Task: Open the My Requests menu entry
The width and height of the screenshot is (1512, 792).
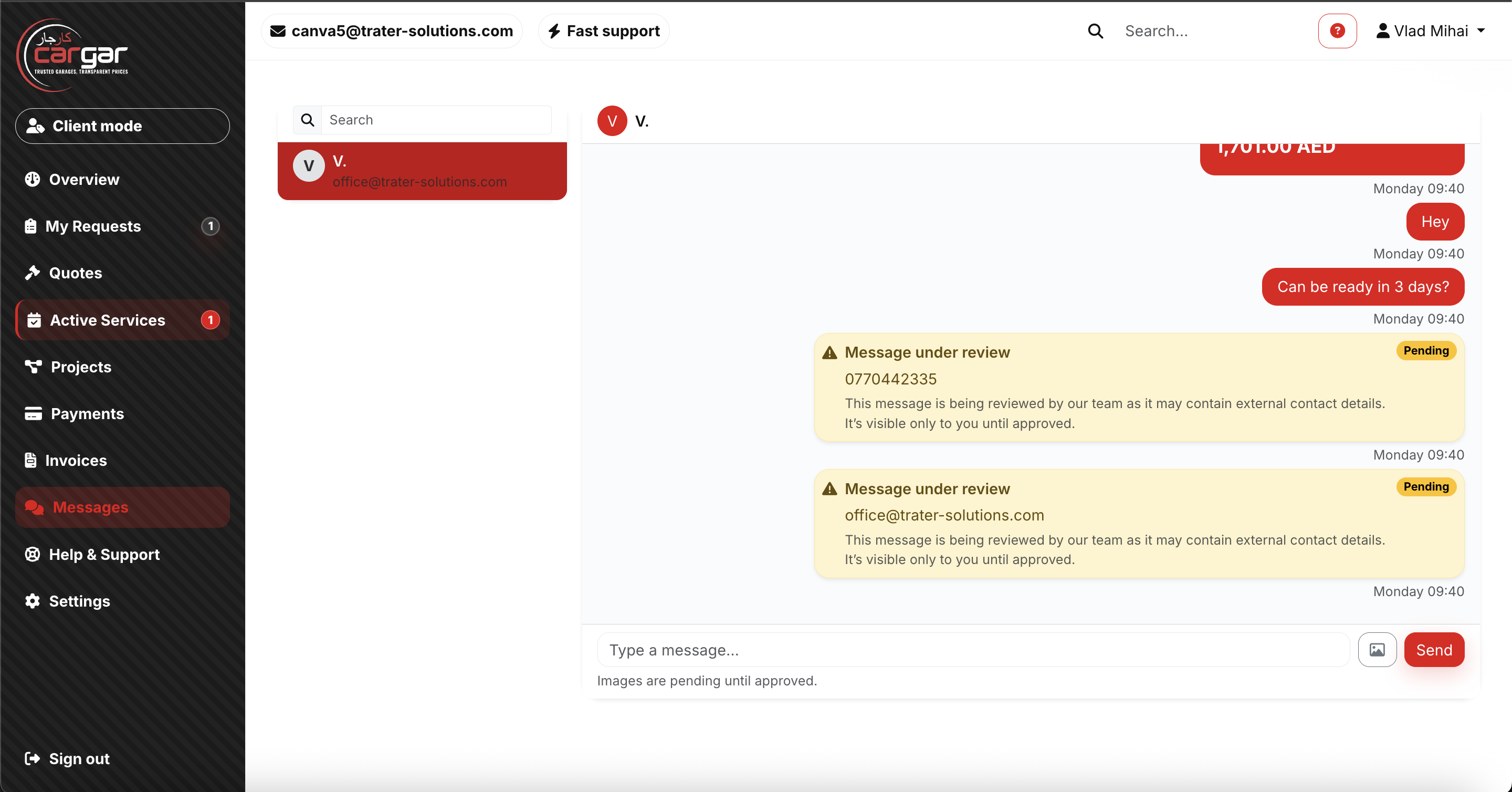Action: (x=93, y=226)
